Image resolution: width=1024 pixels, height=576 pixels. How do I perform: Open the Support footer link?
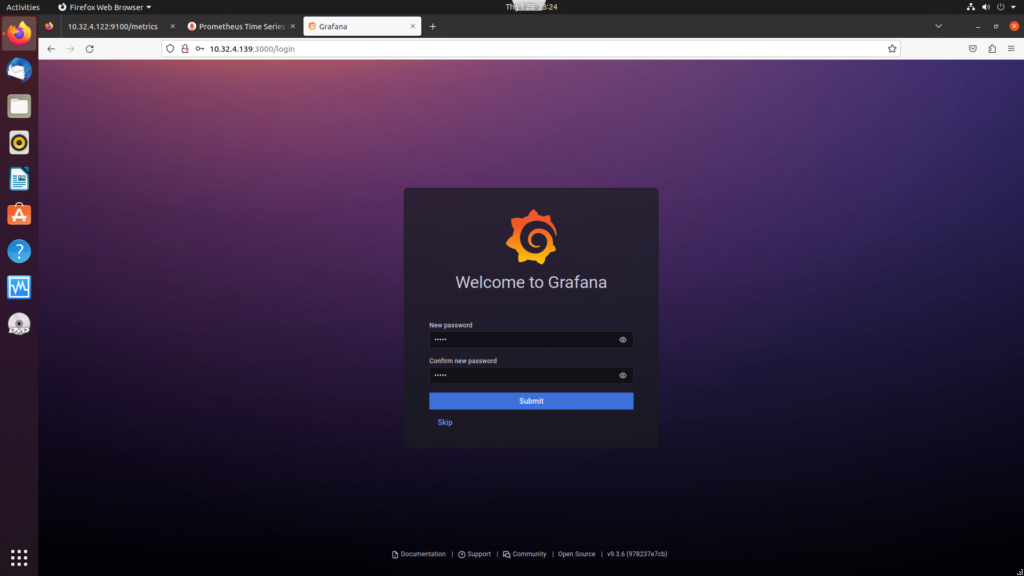(x=474, y=554)
